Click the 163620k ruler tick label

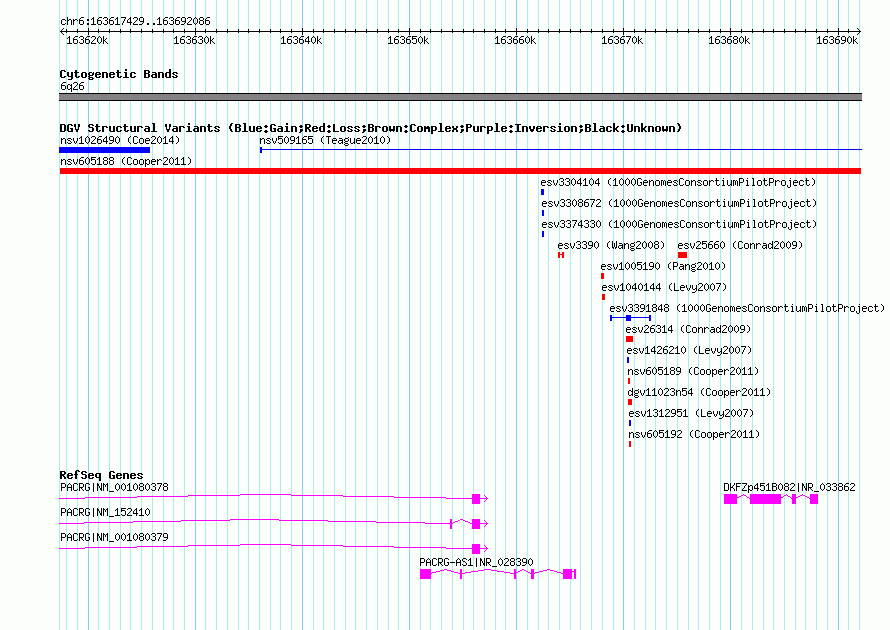point(87,41)
